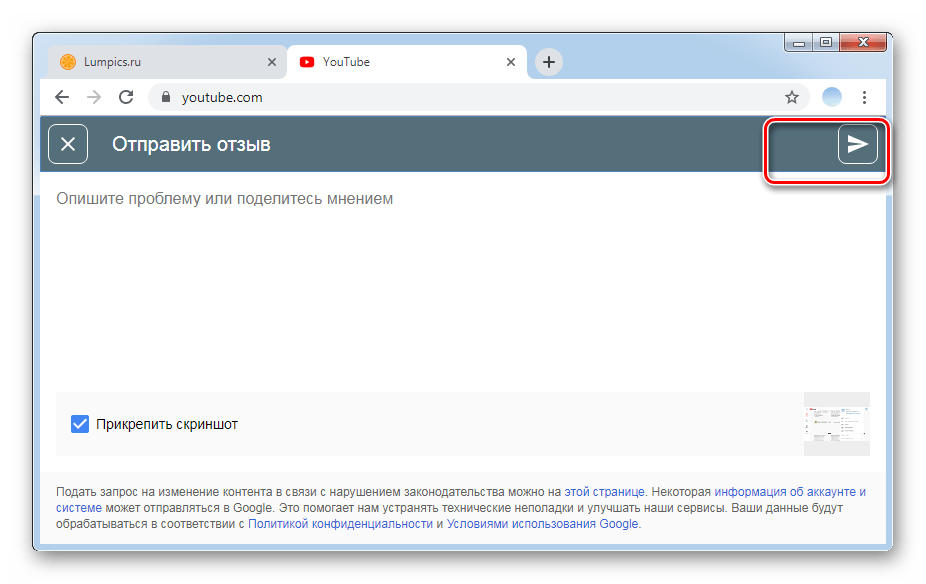The width and height of the screenshot is (926, 584).
Task: Click the YouTube tab favicon
Action: 307,62
